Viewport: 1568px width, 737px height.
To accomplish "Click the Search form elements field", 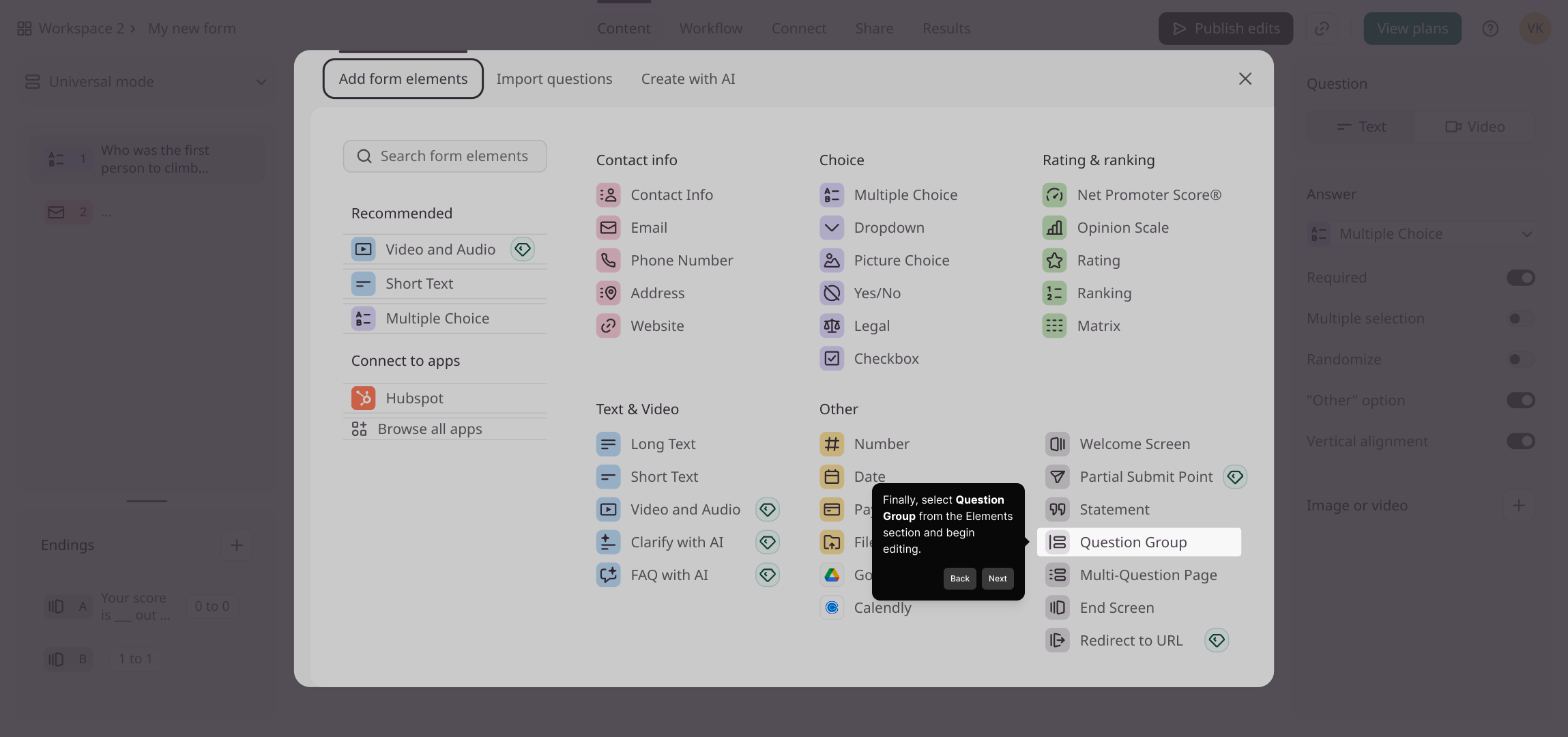I will point(445,156).
